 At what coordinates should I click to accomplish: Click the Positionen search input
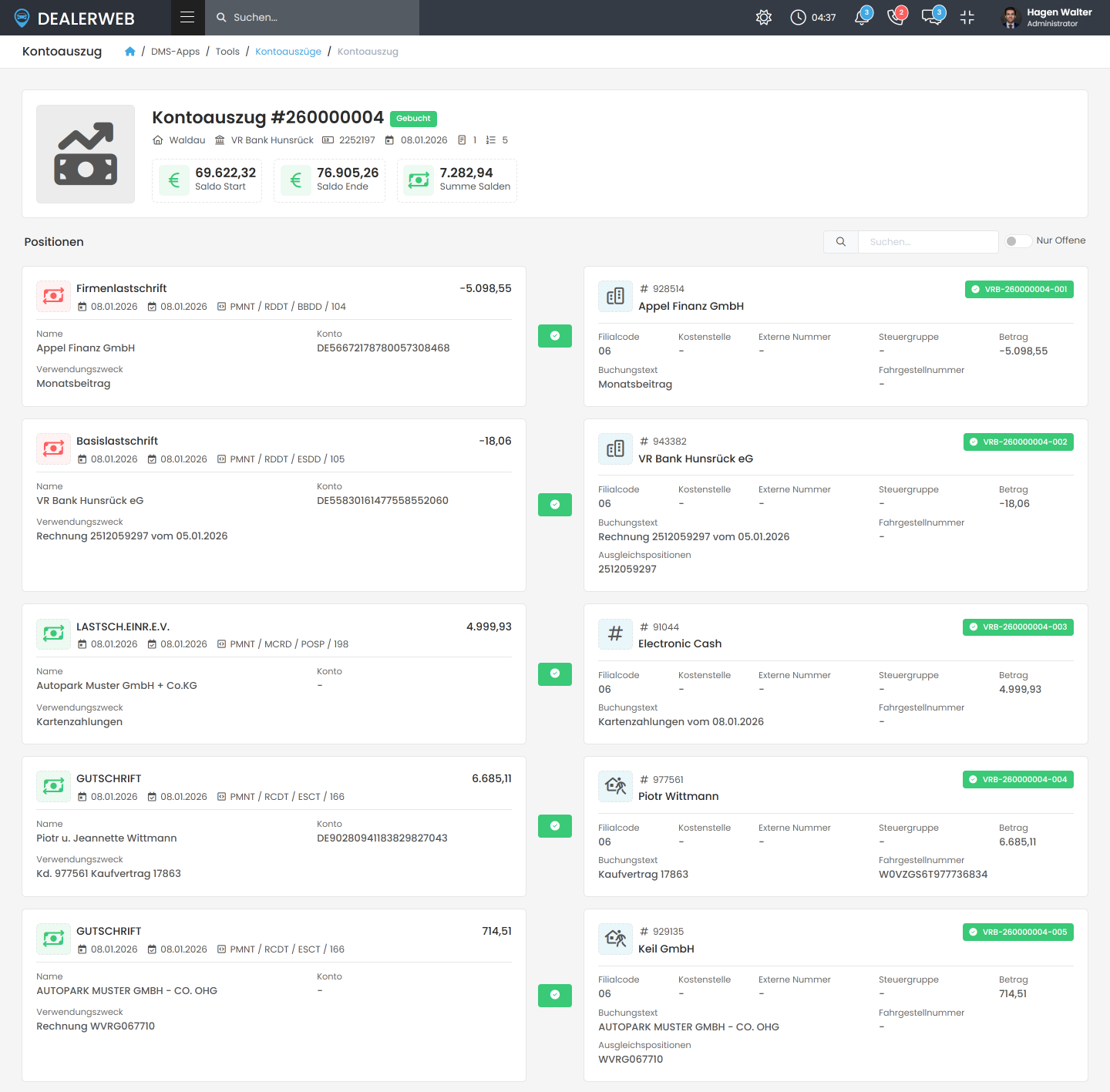928,242
